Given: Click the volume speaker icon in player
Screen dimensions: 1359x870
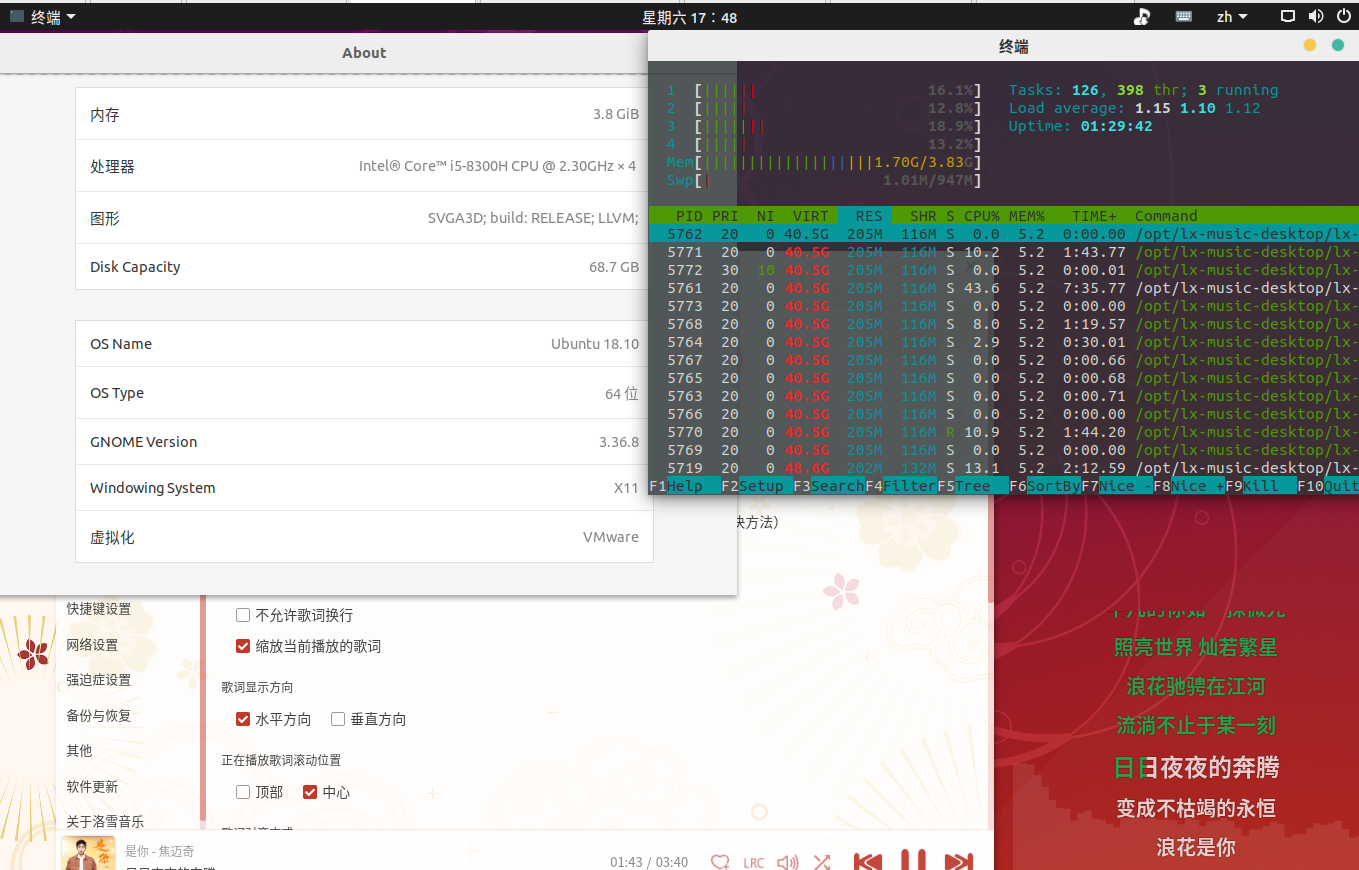Looking at the screenshot, I should pos(788,862).
